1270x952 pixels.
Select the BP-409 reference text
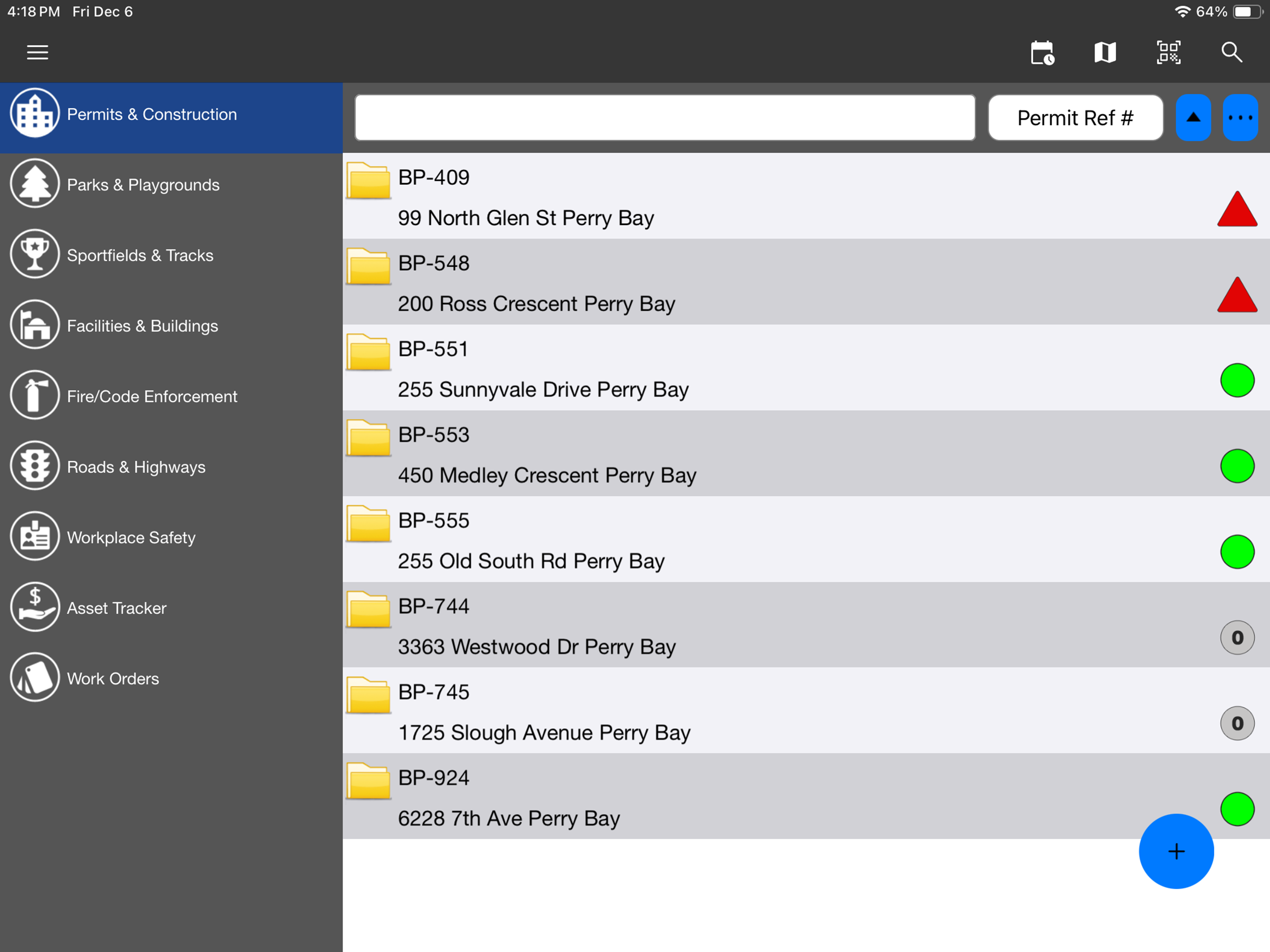click(x=433, y=178)
